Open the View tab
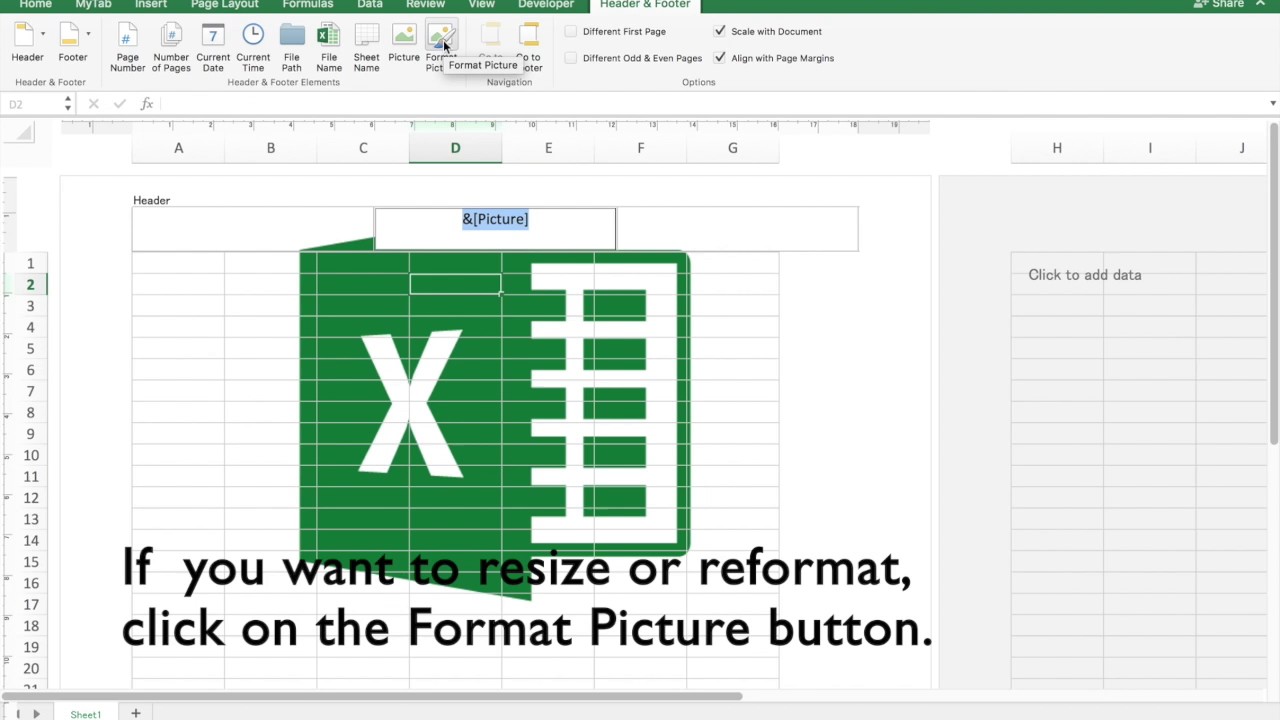1280x720 pixels. coord(482,5)
